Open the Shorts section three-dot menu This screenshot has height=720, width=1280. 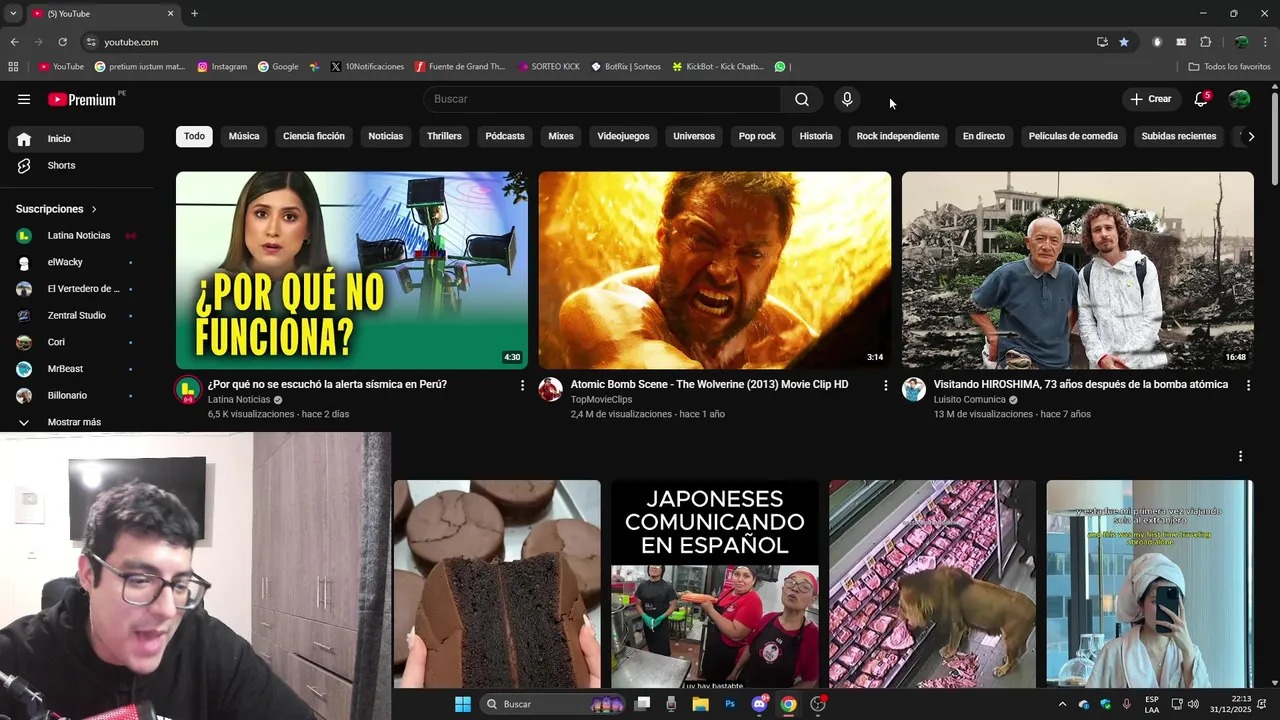pos(1240,456)
